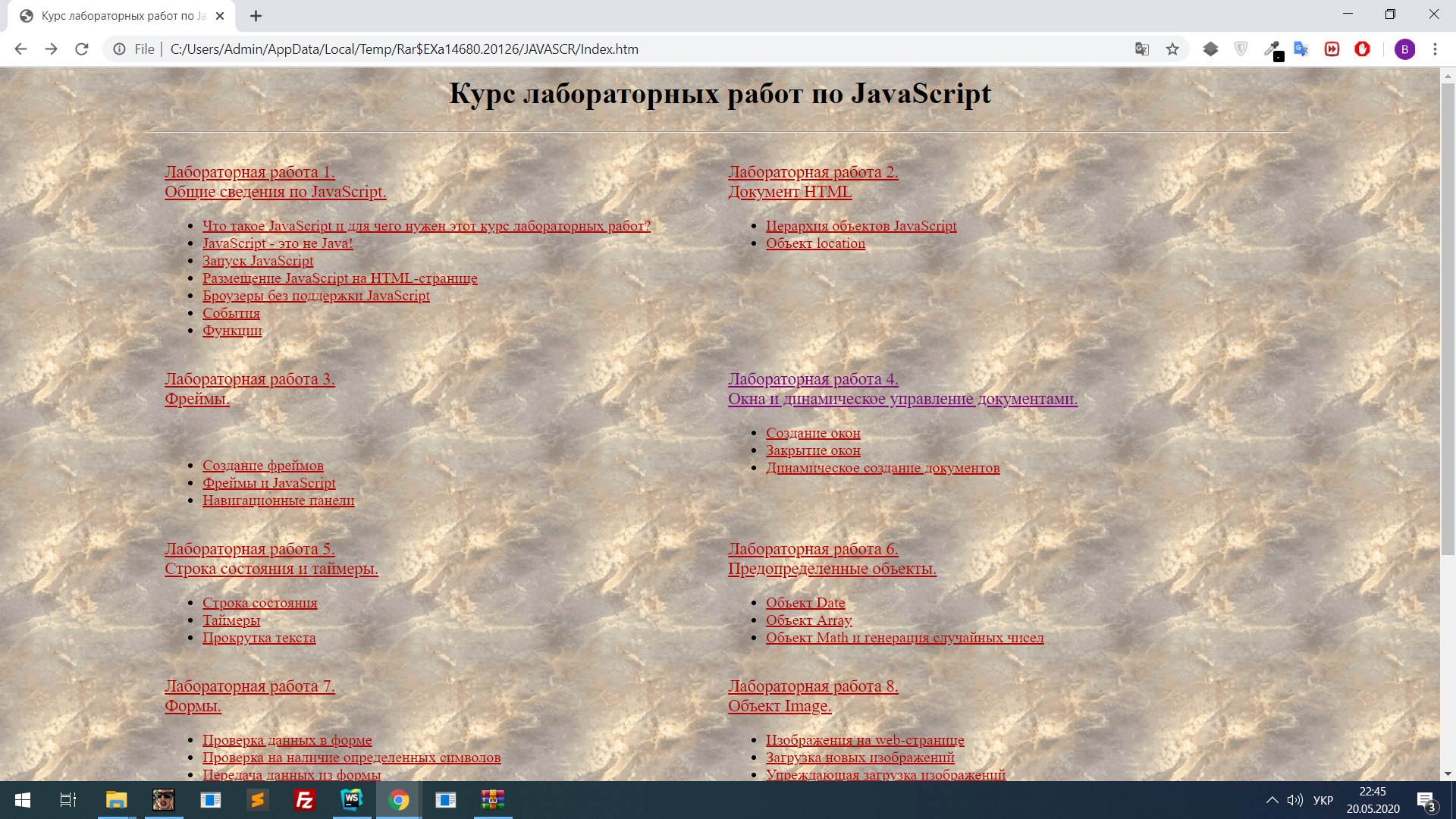Open the volume control in system tray
The image size is (1456, 819).
[x=1294, y=800]
